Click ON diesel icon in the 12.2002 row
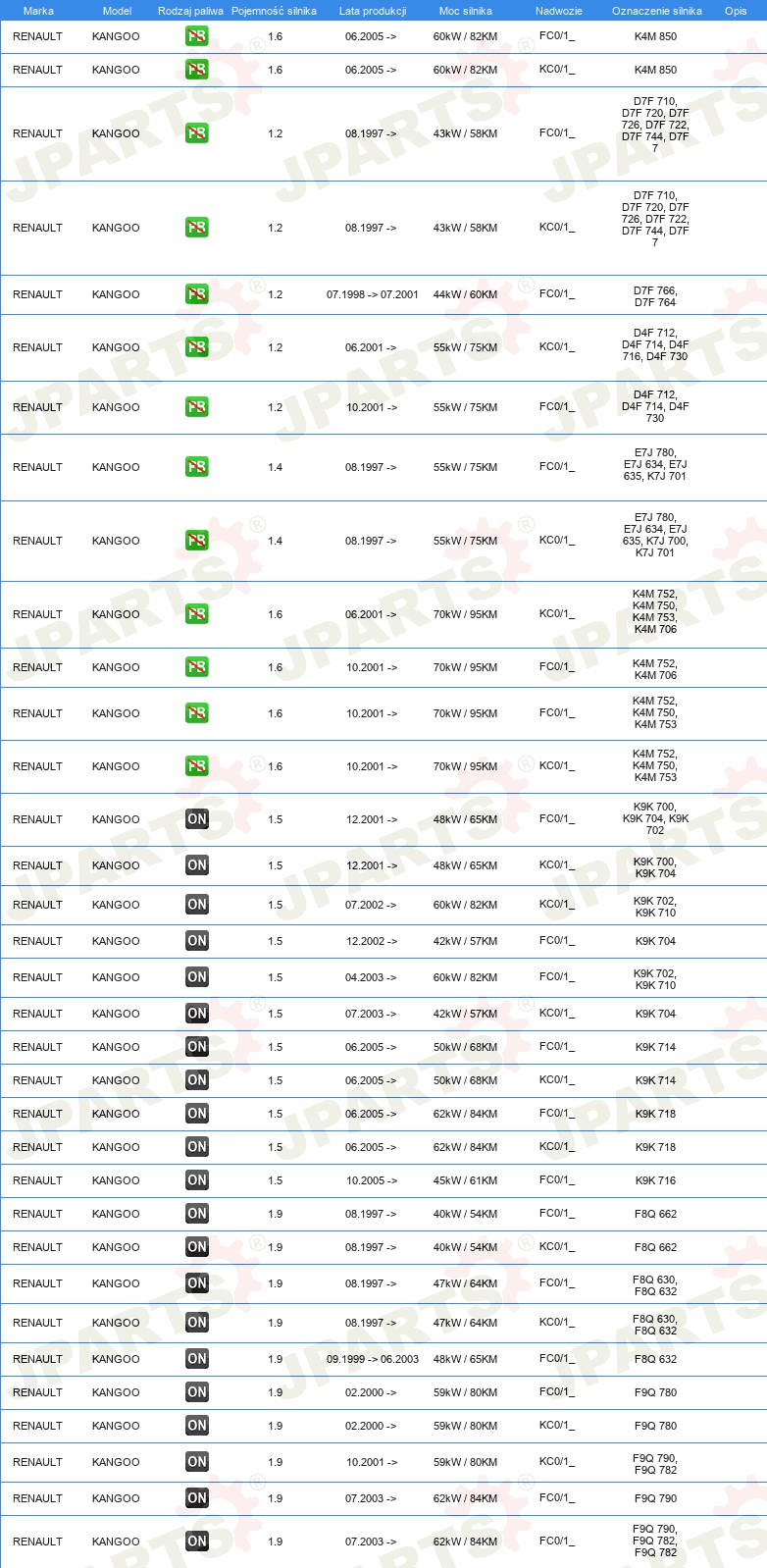Viewport: 767px width, 1568px height. (x=197, y=941)
